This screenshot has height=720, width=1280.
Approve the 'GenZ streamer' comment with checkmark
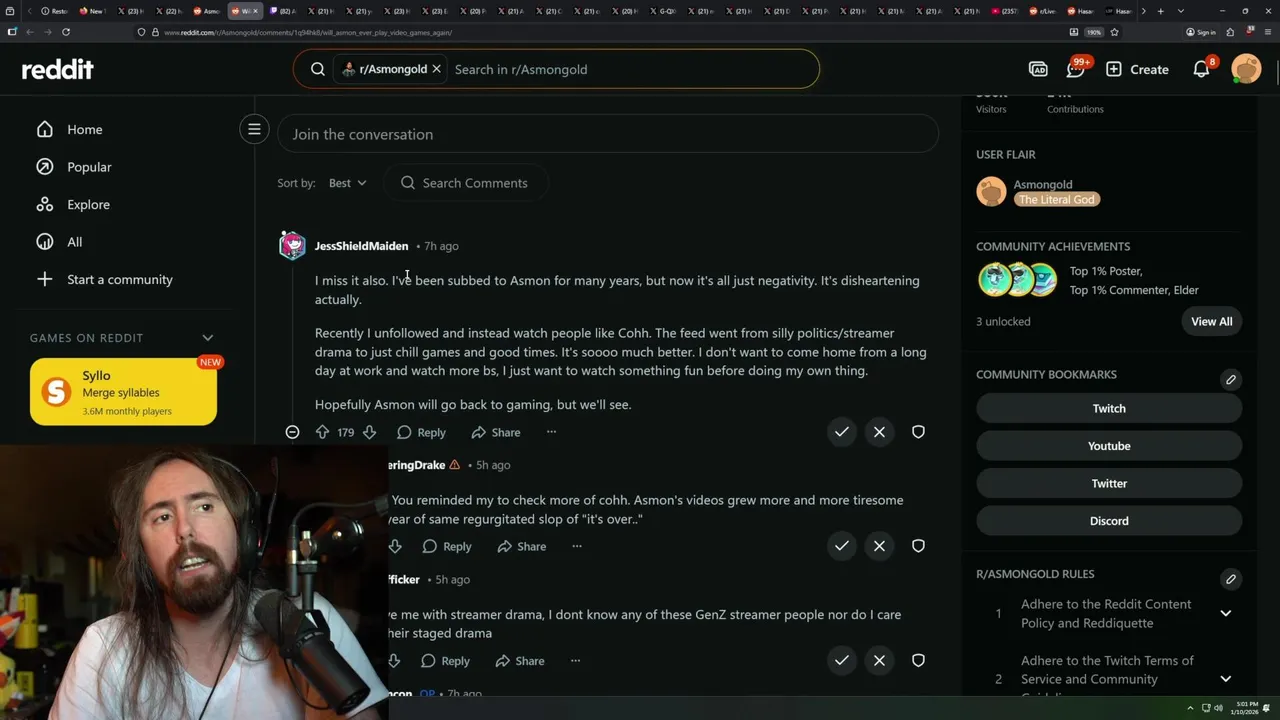[841, 660]
